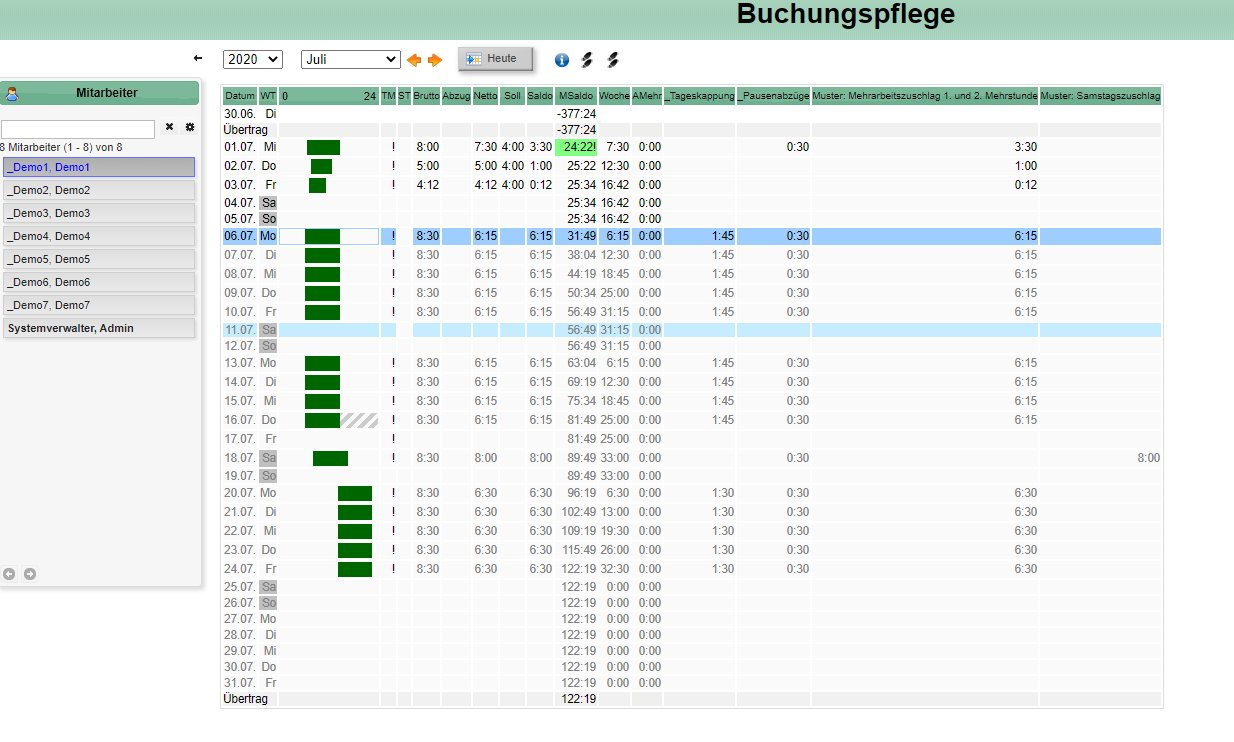Click into the employee search field

[x=78, y=129]
